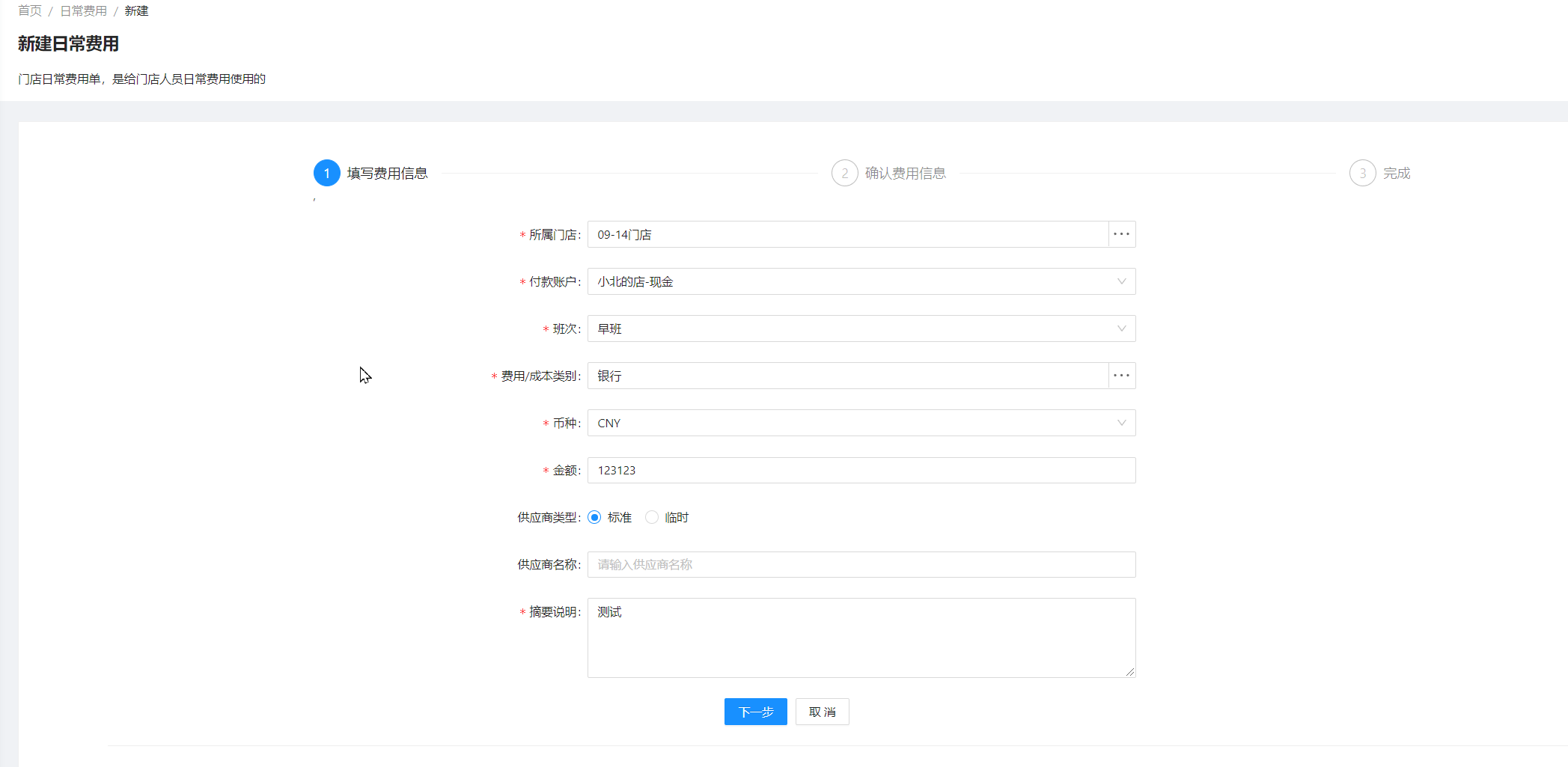Go to 首页 breadcrumb link
The image size is (1568, 767).
click(x=30, y=10)
